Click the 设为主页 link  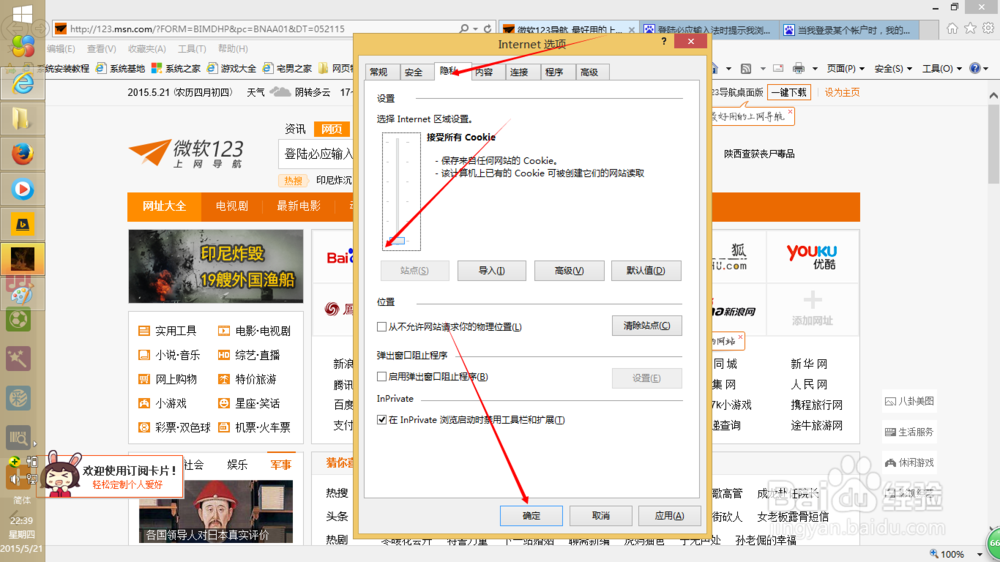pyautogui.click(x=842, y=92)
